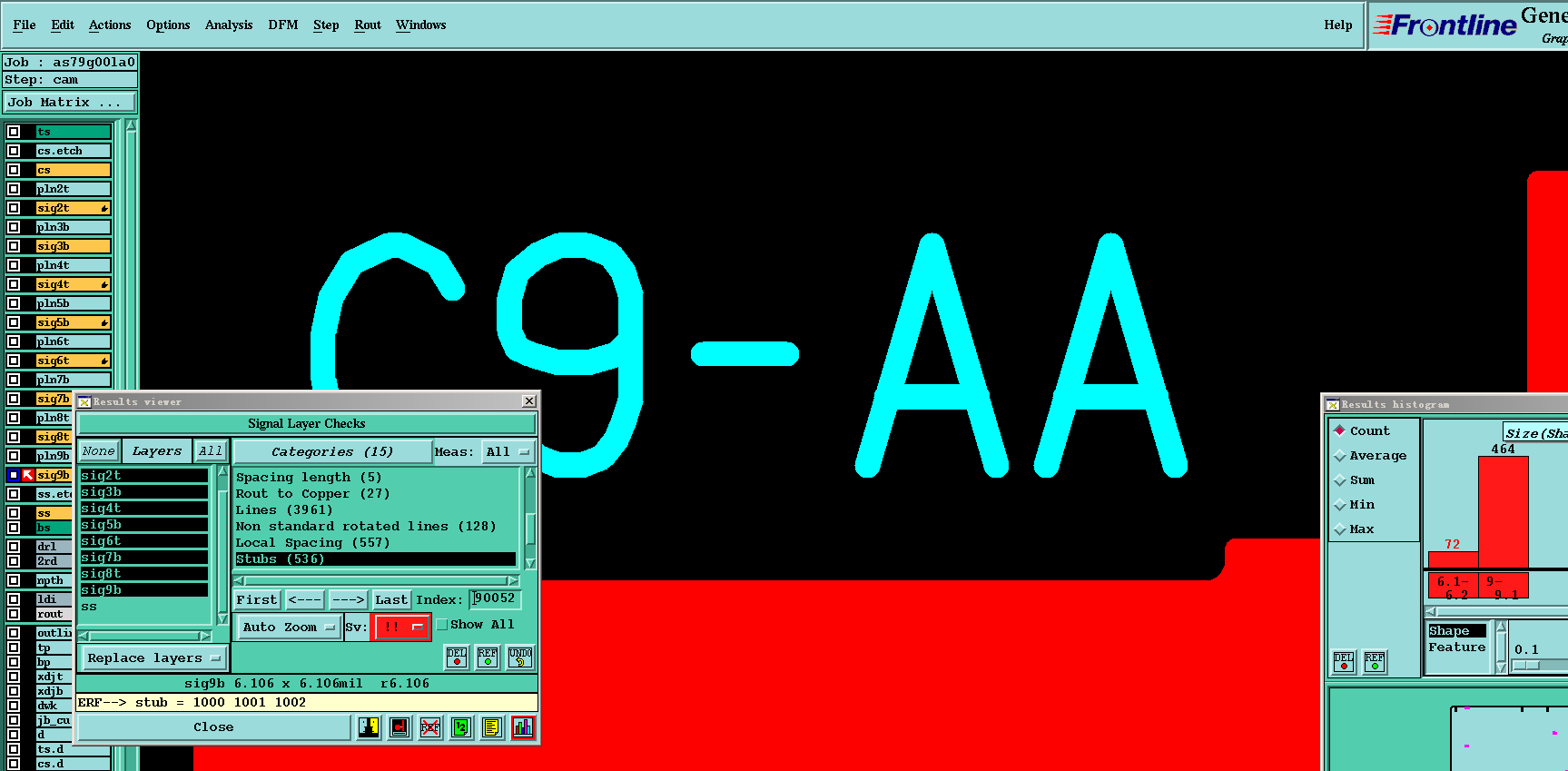
Task: Select 'Feature' in histogram list
Action: [x=1456, y=647]
